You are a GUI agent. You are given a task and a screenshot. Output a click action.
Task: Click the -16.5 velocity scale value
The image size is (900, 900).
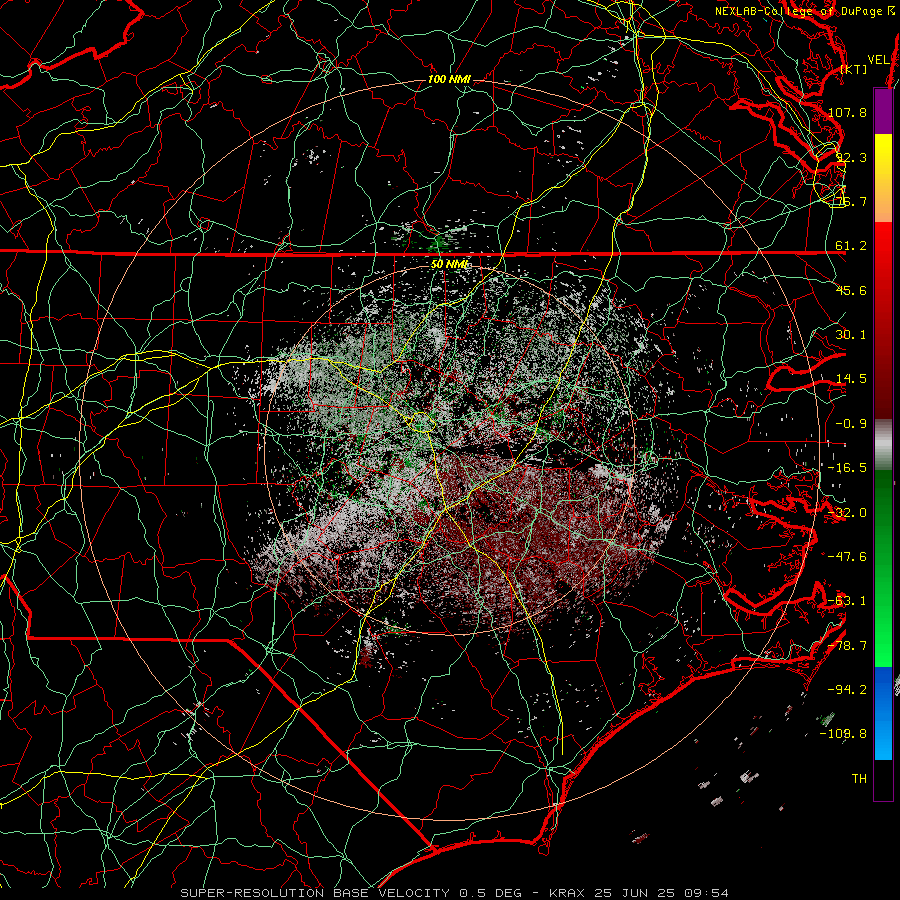coord(847,468)
